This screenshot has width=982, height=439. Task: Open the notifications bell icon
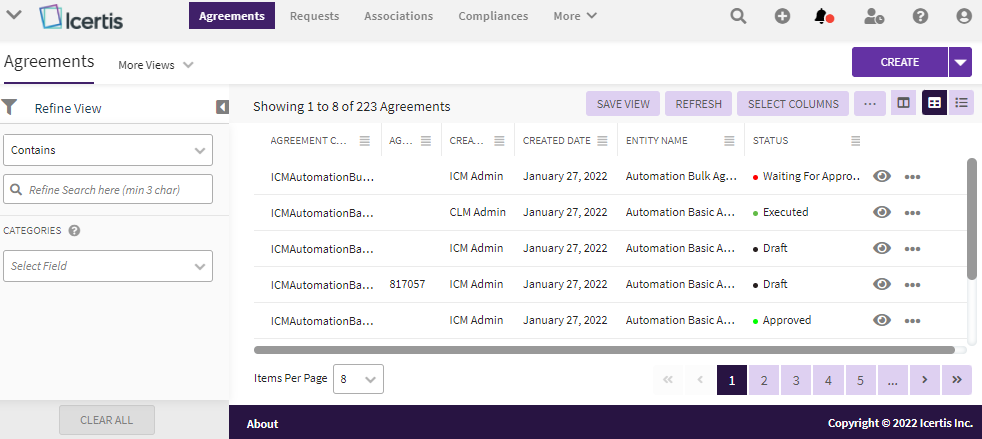(822, 16)
